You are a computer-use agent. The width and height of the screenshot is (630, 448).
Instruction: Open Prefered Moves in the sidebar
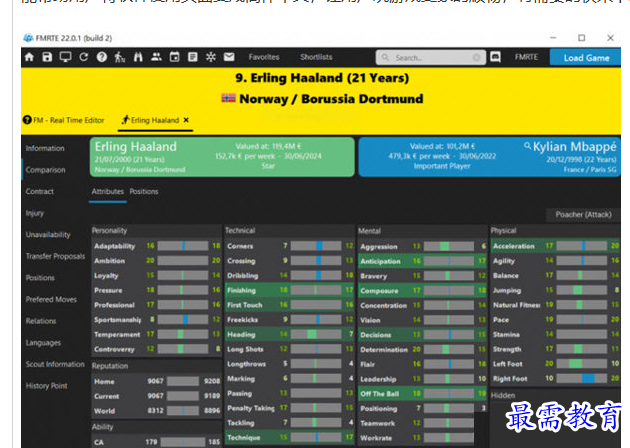click(51, 299)
